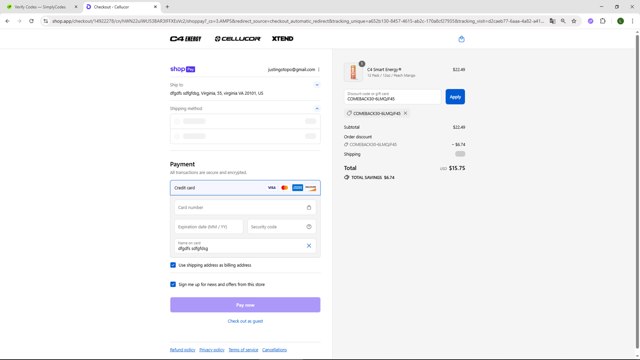Reload the checkout page
The width and height of the screenshot is (640, 360).
(31, 21)
